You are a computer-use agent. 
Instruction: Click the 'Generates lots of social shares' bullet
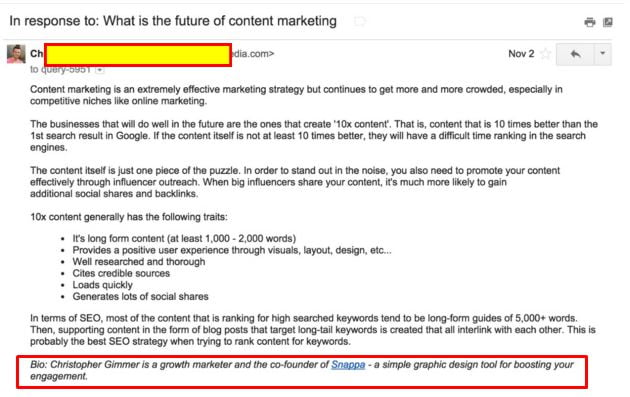coord(140,297)
